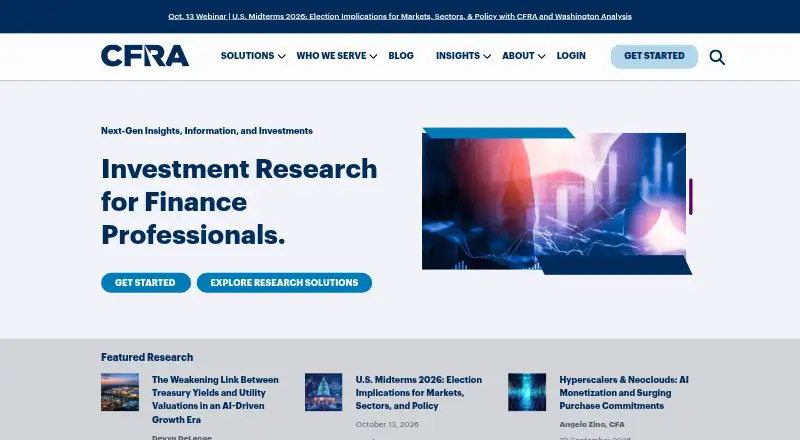Open the About menu item
The width and height of the screenshot is (800, 440).
pos(518,56)
